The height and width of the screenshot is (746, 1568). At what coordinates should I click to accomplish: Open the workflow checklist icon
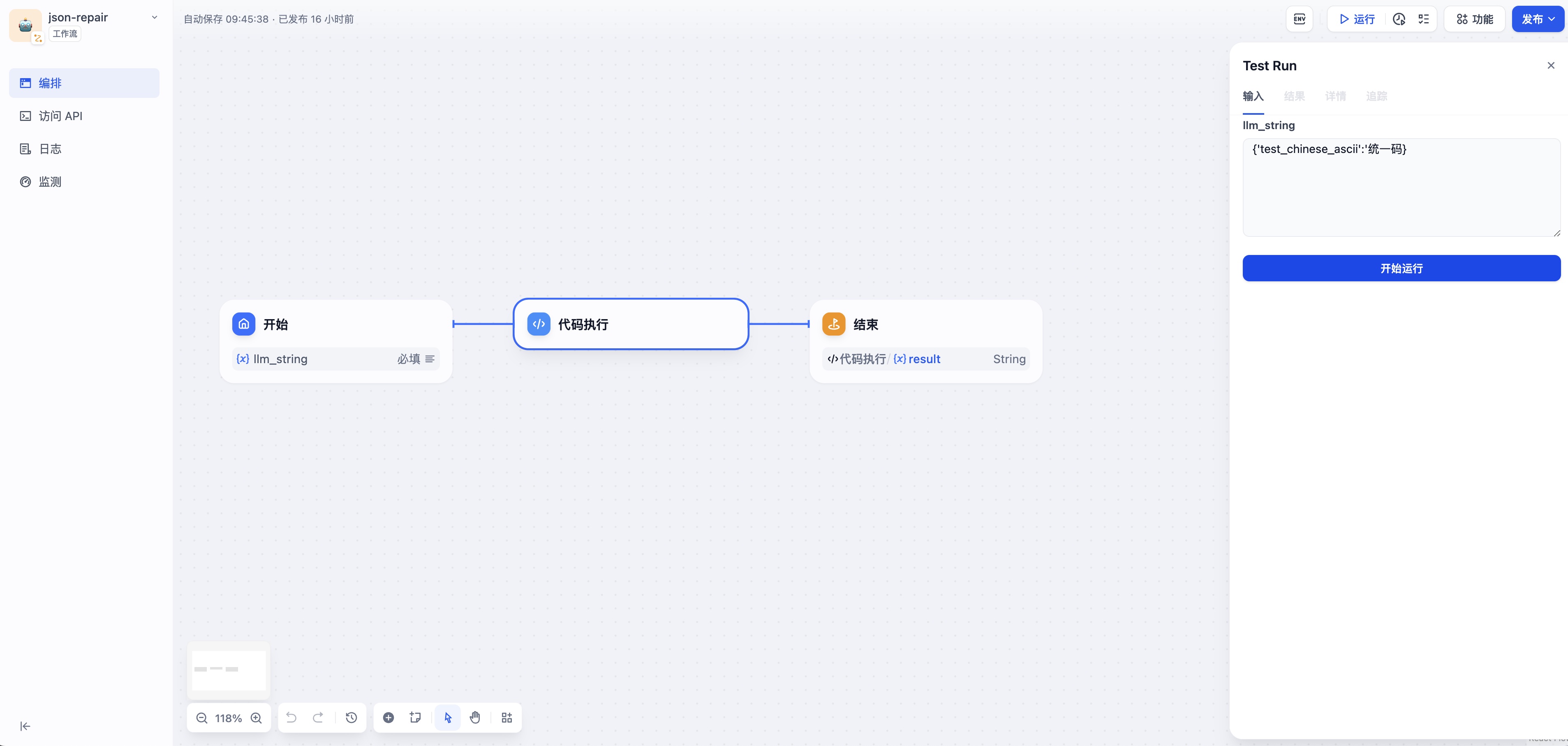[1423, 19]
